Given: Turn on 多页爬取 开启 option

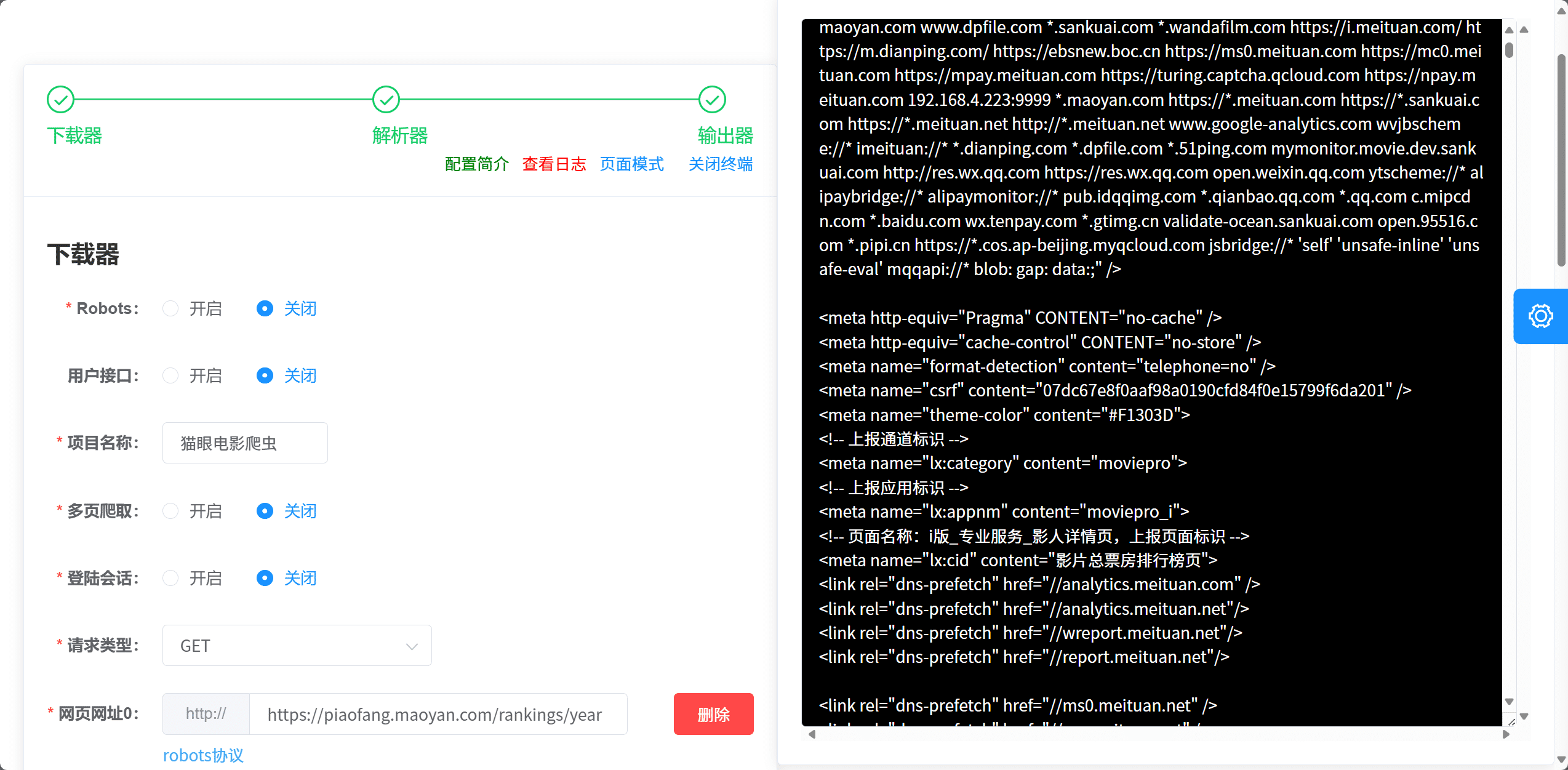Looking at the screenshot, I should click(170, 511).
